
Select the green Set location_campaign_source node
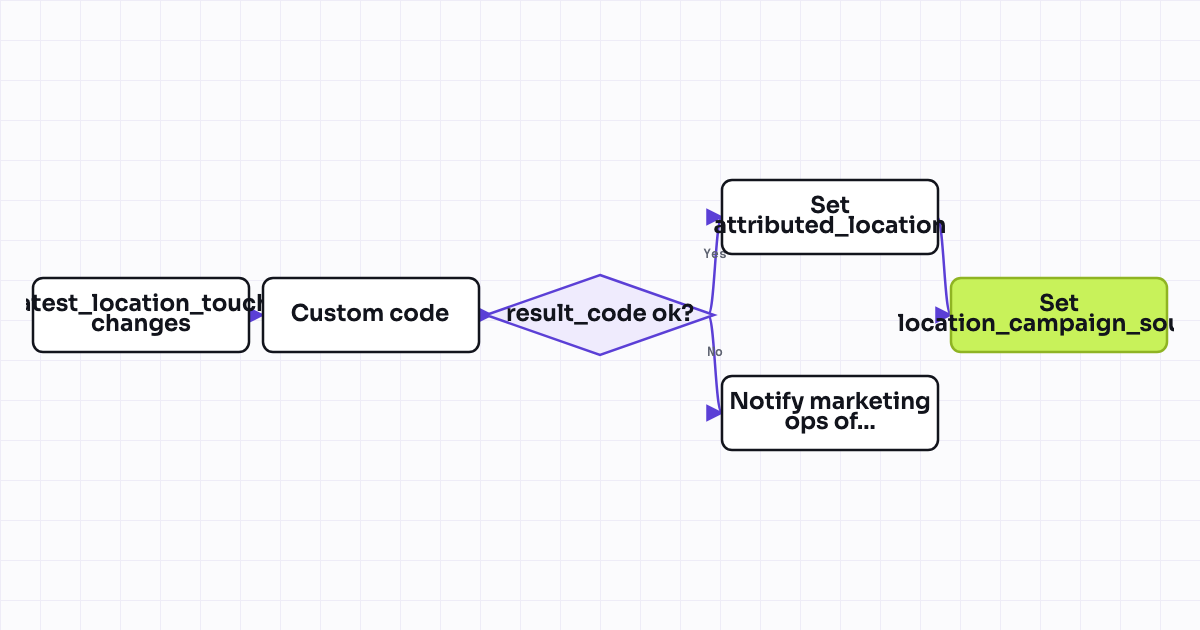[x=1059, y=315]
